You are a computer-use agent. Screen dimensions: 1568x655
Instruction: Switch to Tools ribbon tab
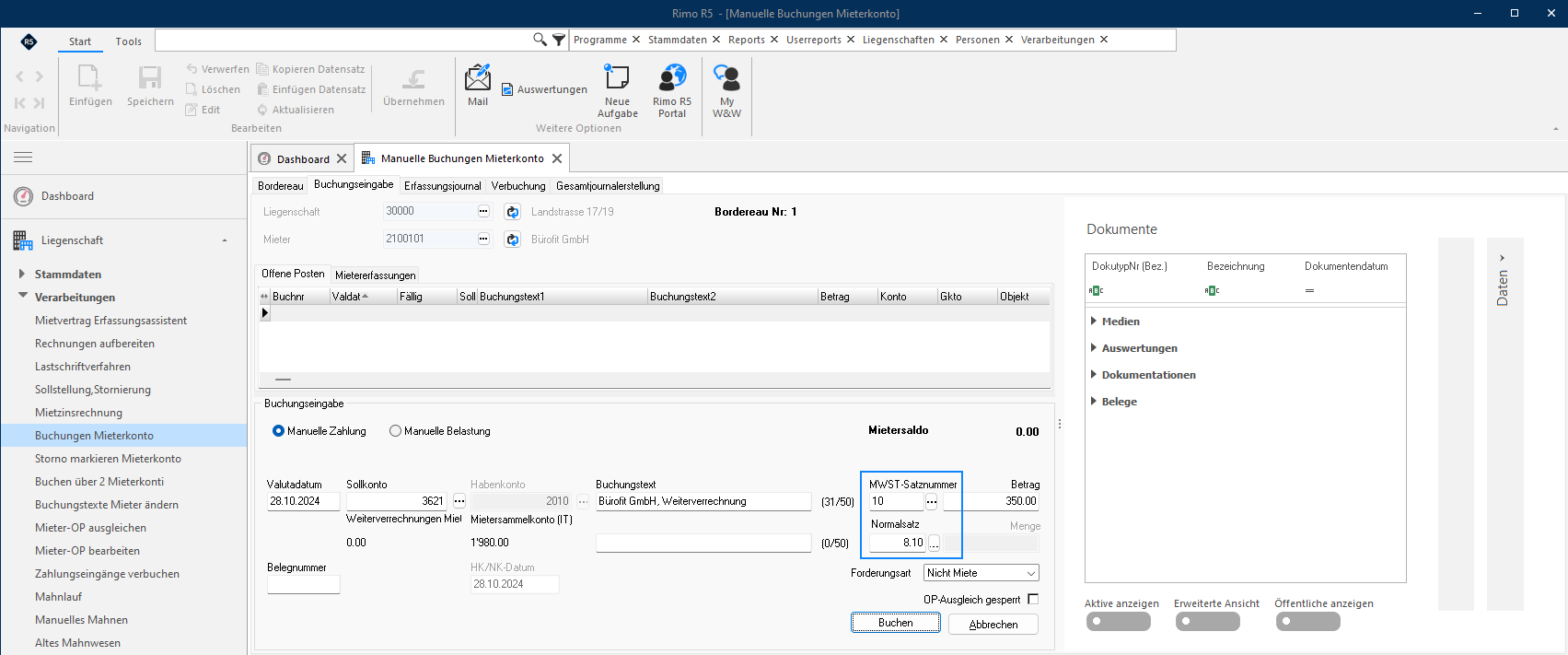pos(129,41)
